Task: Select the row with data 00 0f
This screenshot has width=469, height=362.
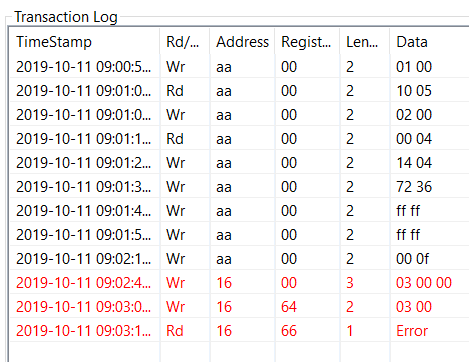Action: point(239,259)
